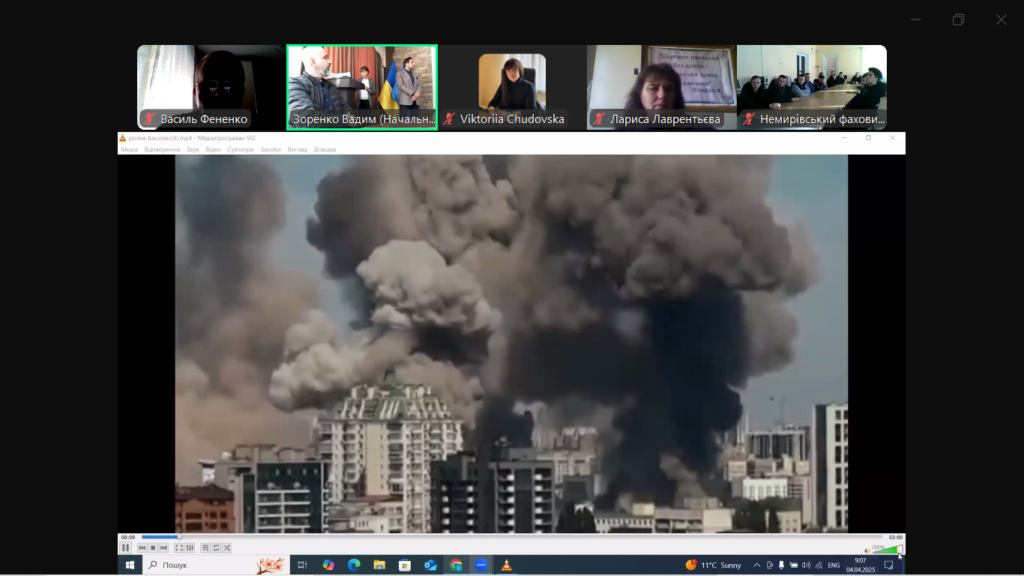The width and height of the screenshot is (1024, 576).
Task: Open the Субтитри menu in VLC
Action: pos(240,149)
